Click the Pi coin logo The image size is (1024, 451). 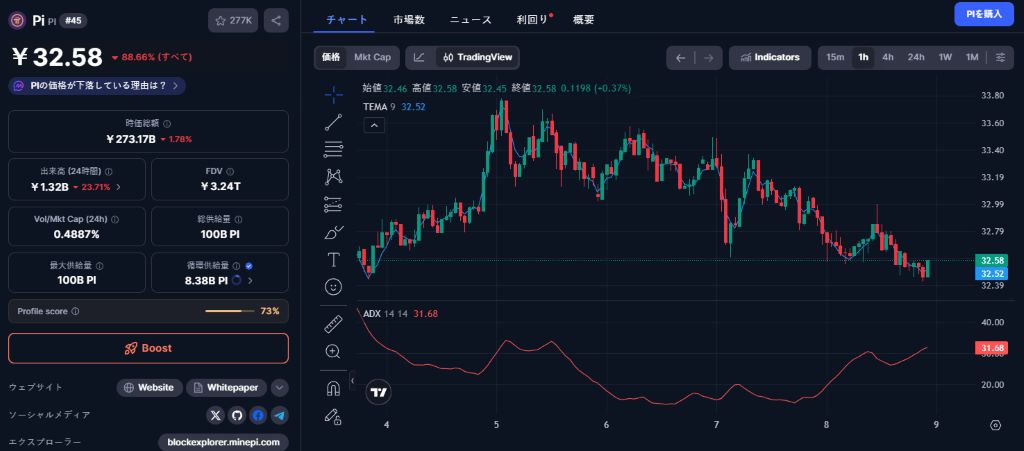tap(17, 20)
